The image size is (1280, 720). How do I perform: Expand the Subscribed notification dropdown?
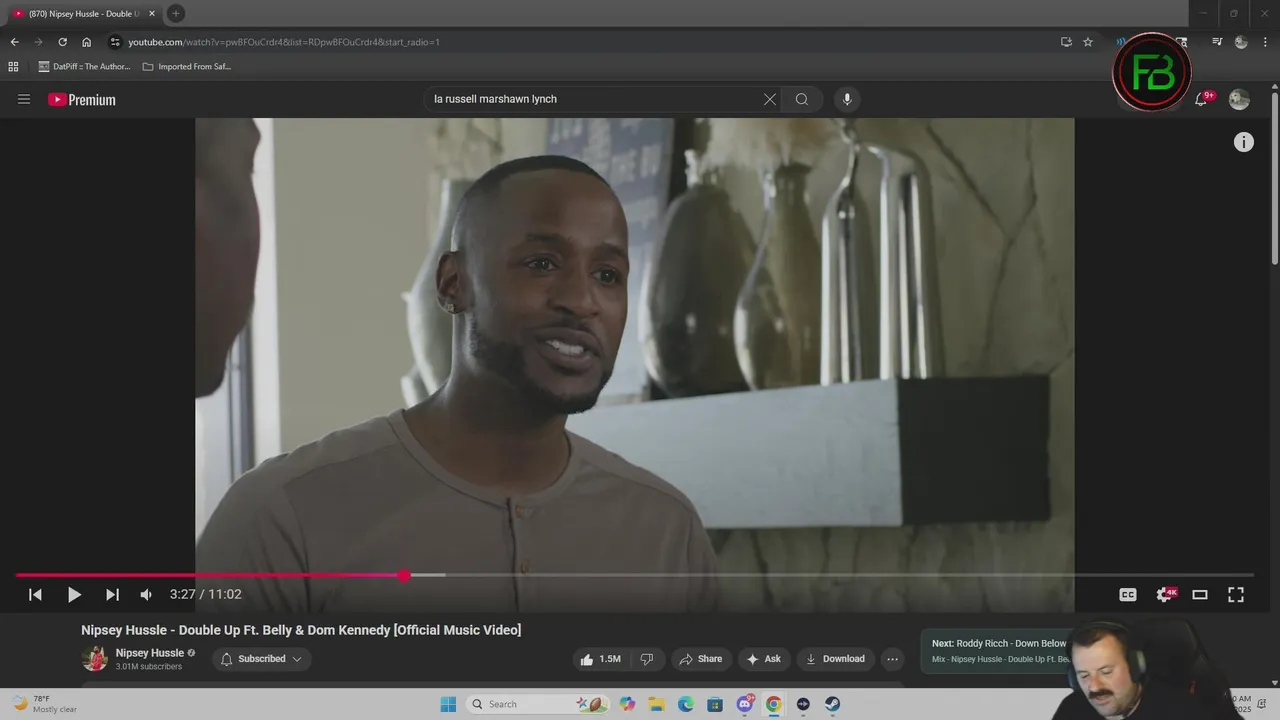[x=261, y=659]
